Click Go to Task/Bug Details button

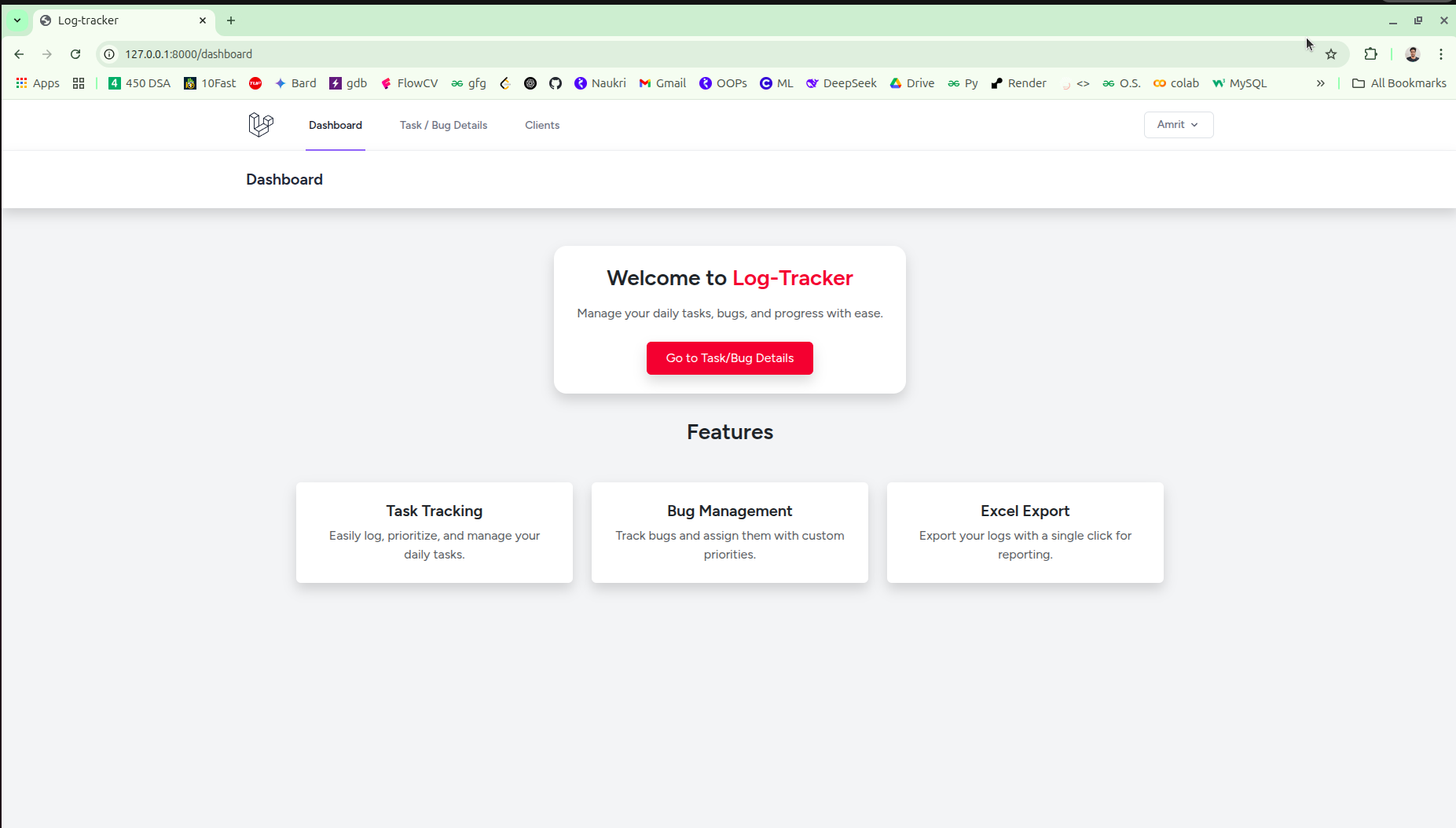(730, 358)
